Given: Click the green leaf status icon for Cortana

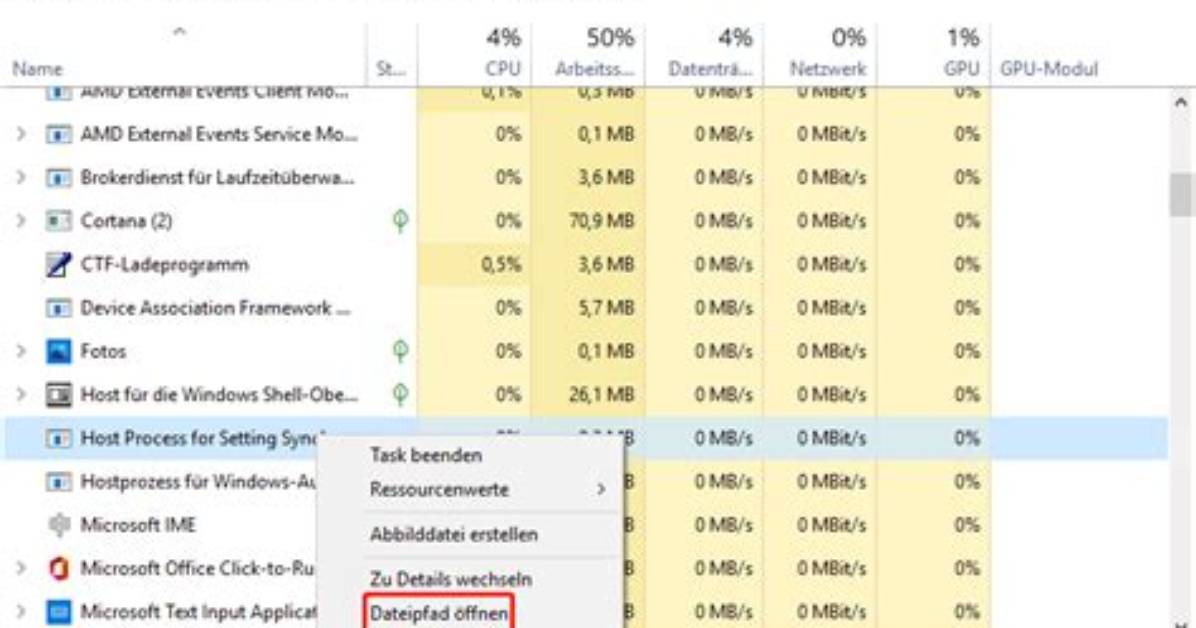Looking at the screenshot, I should click(400, 221).
